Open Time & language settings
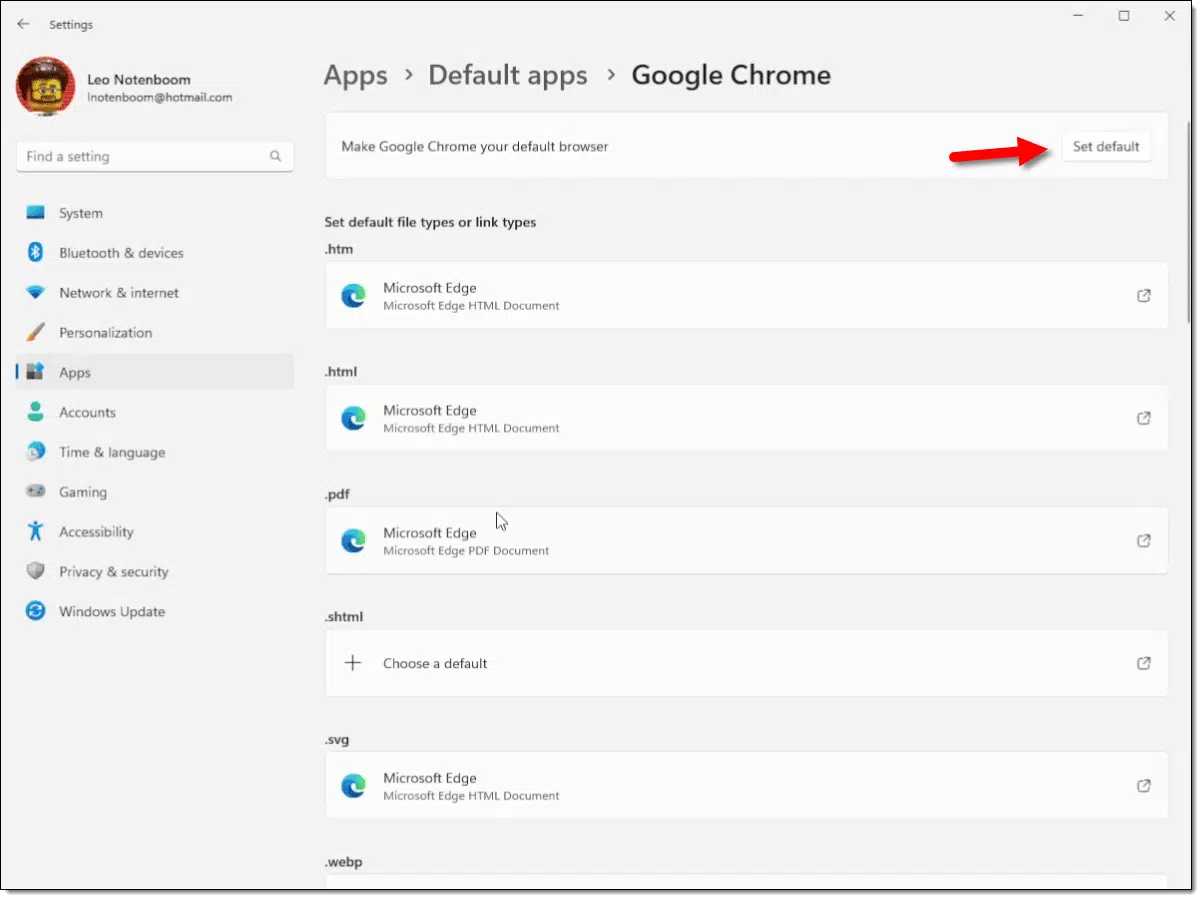 (155, 452)
